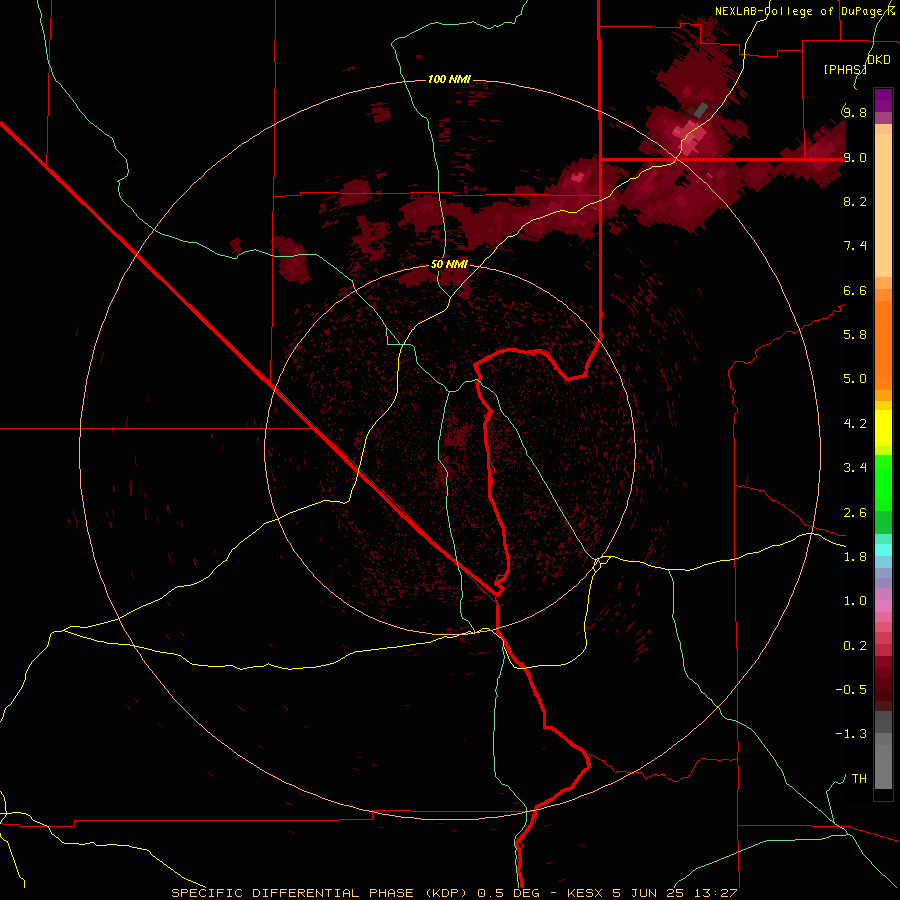The height and width of the screenshot is (900, 900).
Task: Click the 1.8 color scale value
Action: 855,557
